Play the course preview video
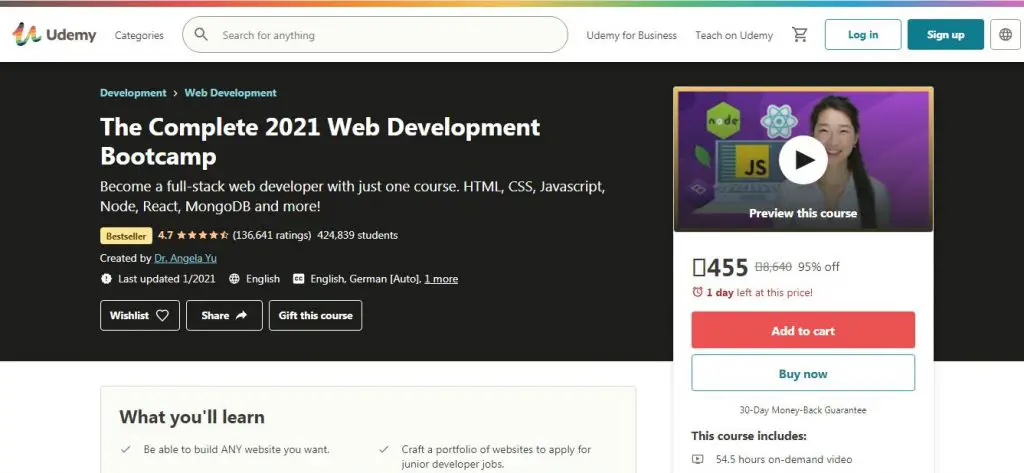1024x473 pixels. tap(803, 160)
